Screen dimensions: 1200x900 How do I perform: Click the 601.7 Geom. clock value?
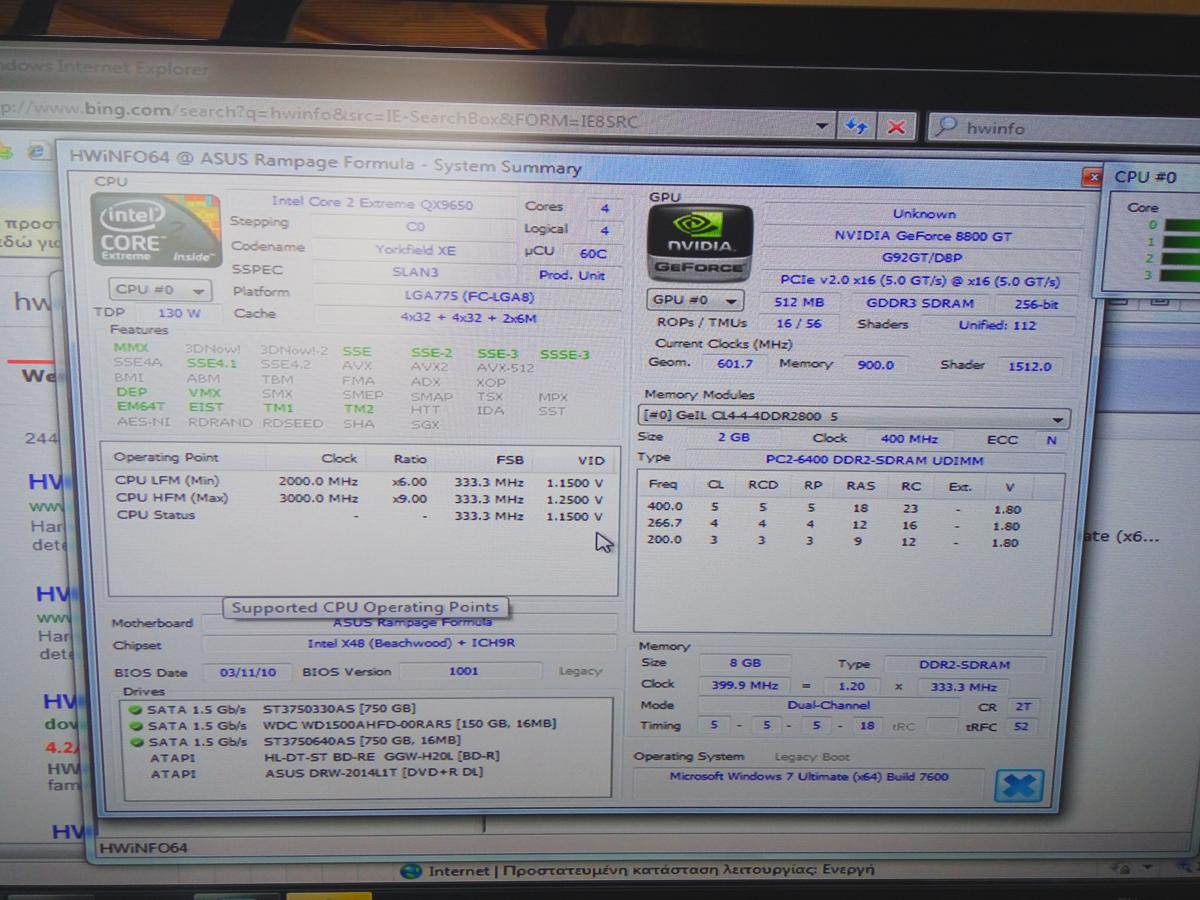coord(735,364)
